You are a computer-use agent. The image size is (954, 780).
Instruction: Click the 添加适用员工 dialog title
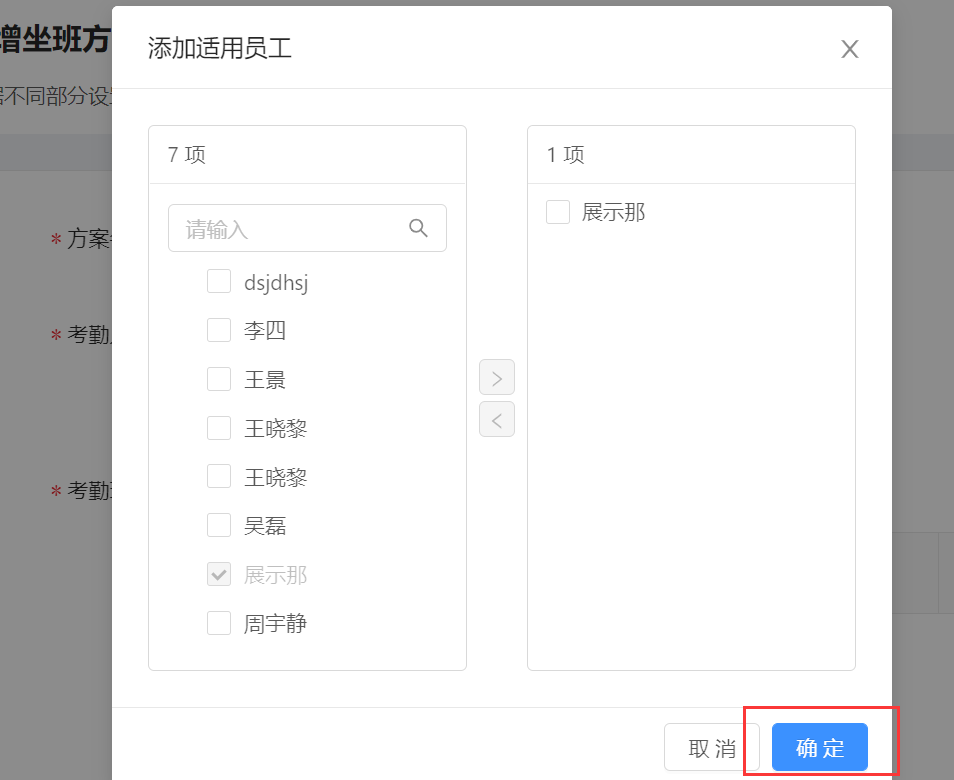click(220, 48)
